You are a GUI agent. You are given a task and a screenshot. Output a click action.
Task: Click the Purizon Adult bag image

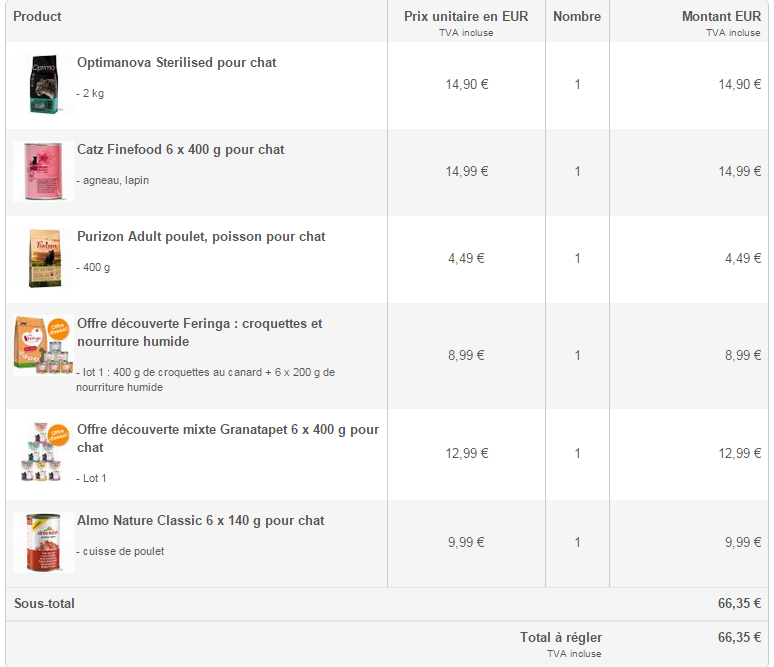click(43, 258)
